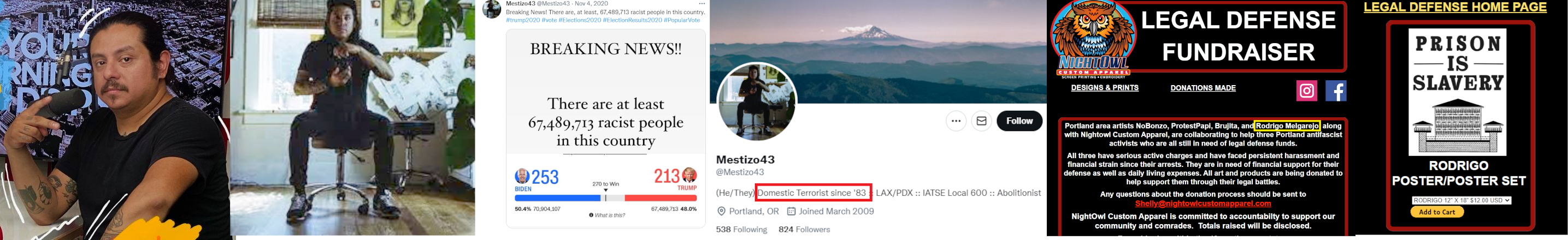Click the envelope message icon on profile
The height and width of the screenshot is (240, 1568).
pyautogui.click(x=981, y=121)
